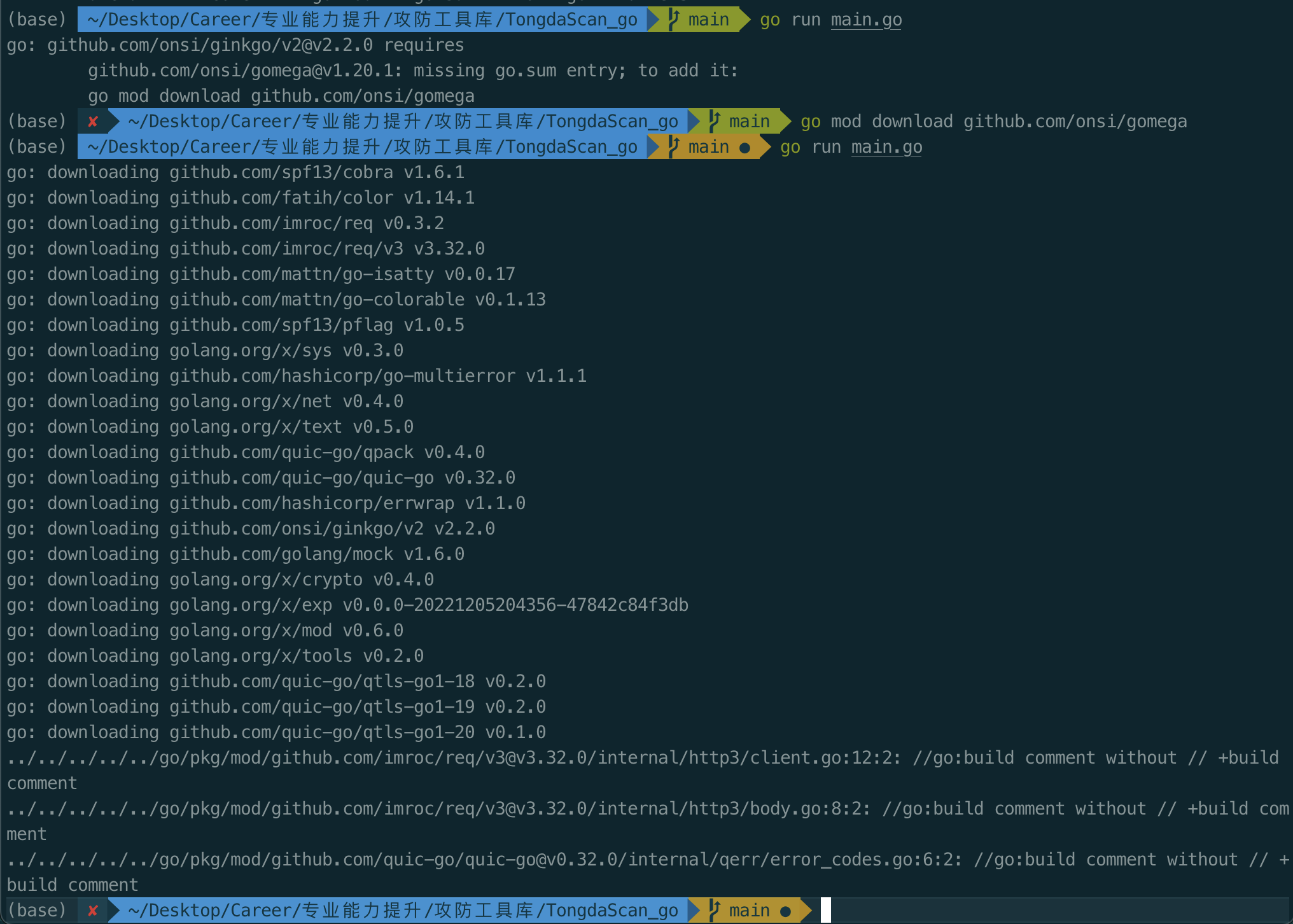Viewport: 1293px width, 924px height.
Task: Click the red X beside go mod download
Action: [93, 122]
